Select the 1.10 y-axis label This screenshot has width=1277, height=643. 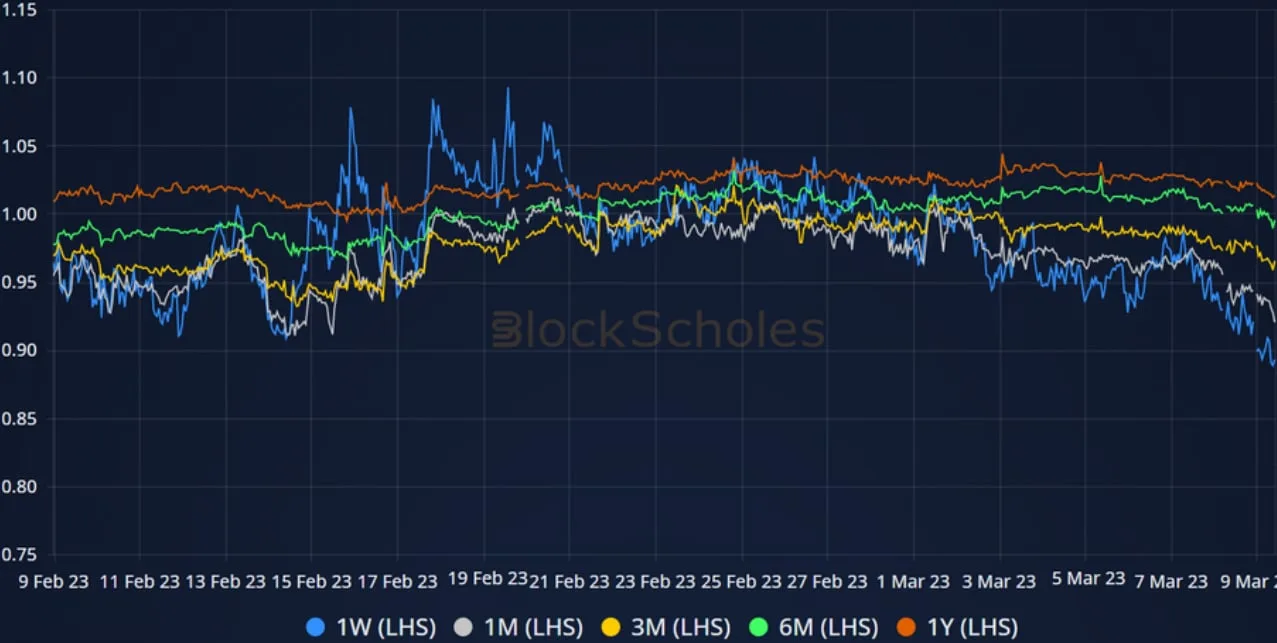[x=20, y=77]
